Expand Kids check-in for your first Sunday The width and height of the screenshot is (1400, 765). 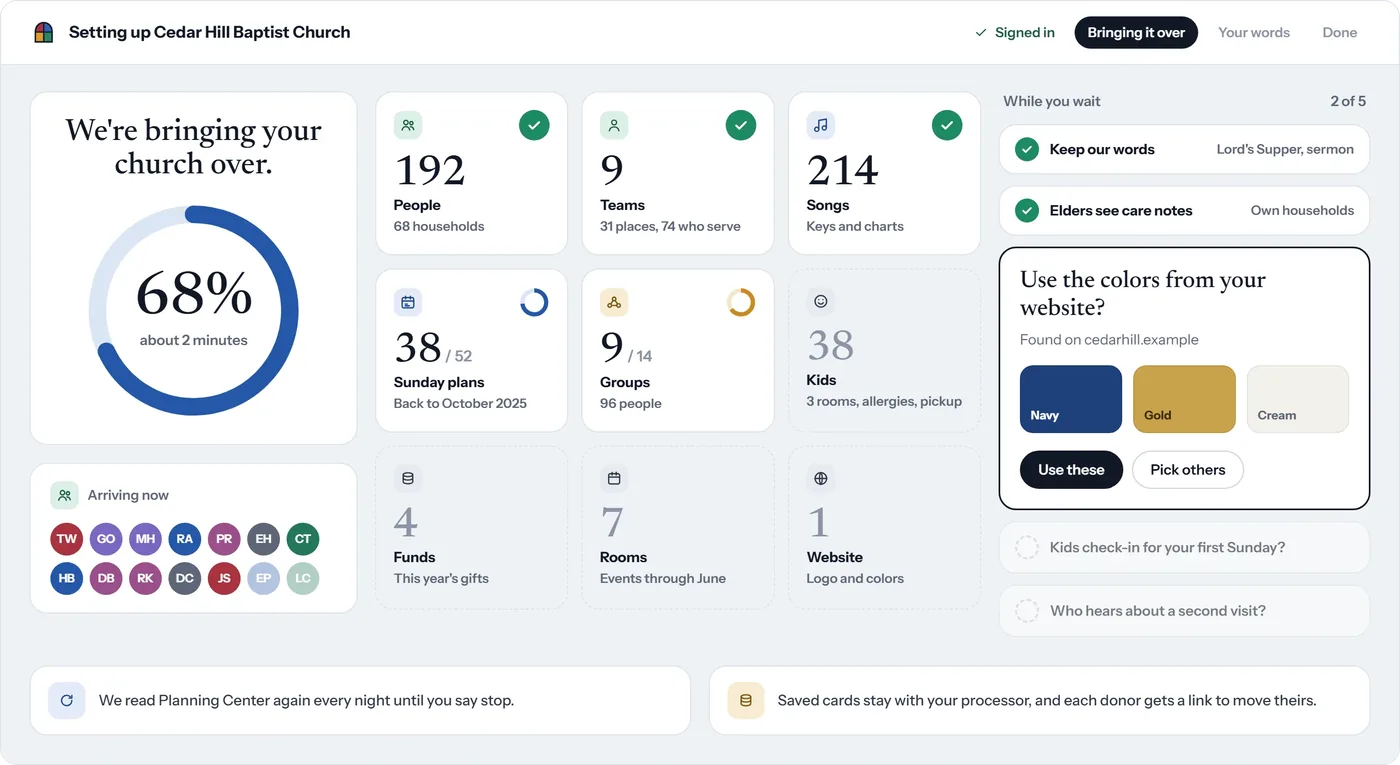(1184, 548)
